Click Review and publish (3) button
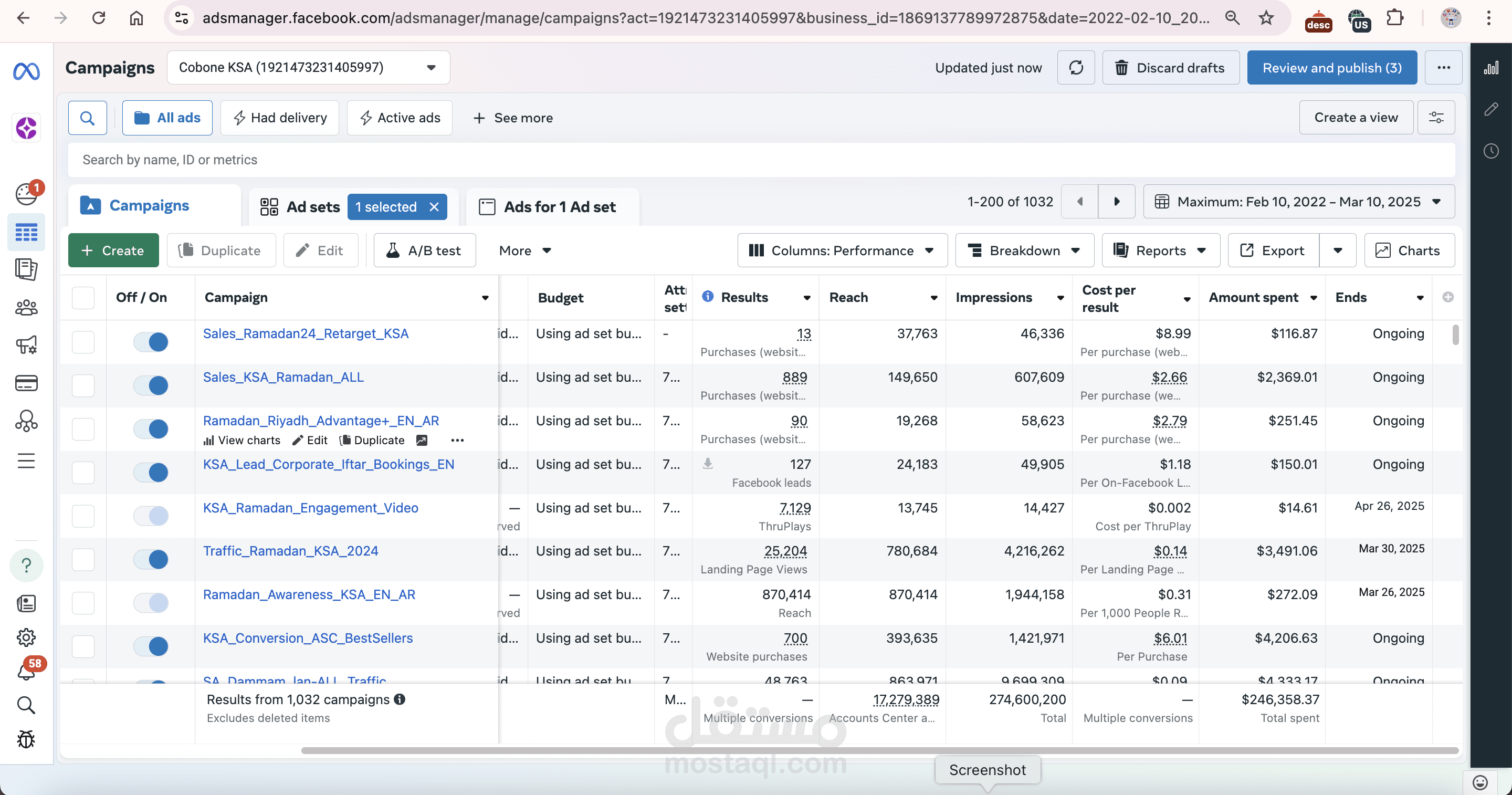Viewport: 1512px width, 795px height. (1331, 68)
